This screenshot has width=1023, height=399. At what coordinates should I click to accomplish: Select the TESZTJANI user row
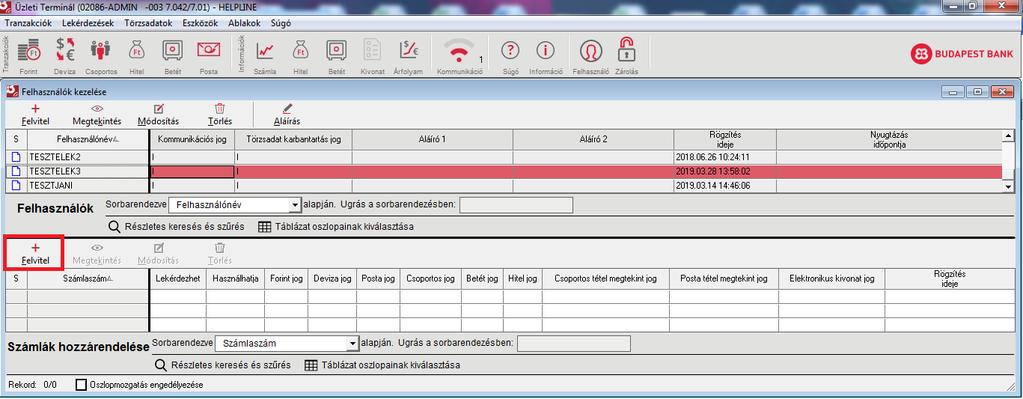tap(504, 185)
